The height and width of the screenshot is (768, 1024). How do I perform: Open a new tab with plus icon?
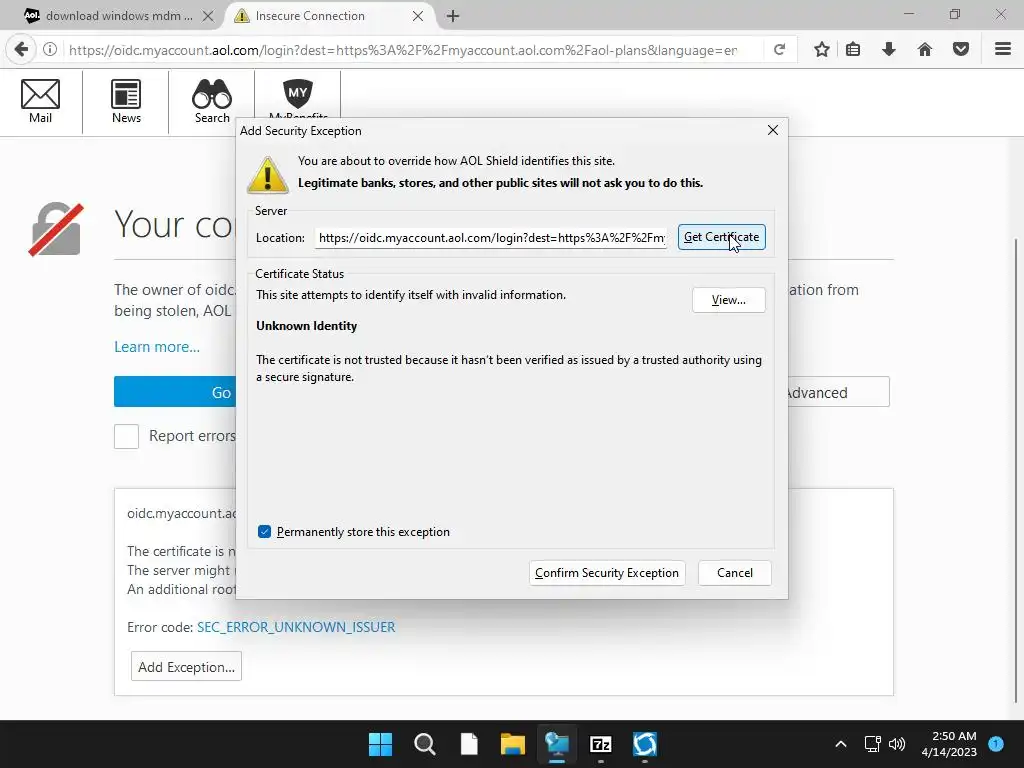(453, 16)
